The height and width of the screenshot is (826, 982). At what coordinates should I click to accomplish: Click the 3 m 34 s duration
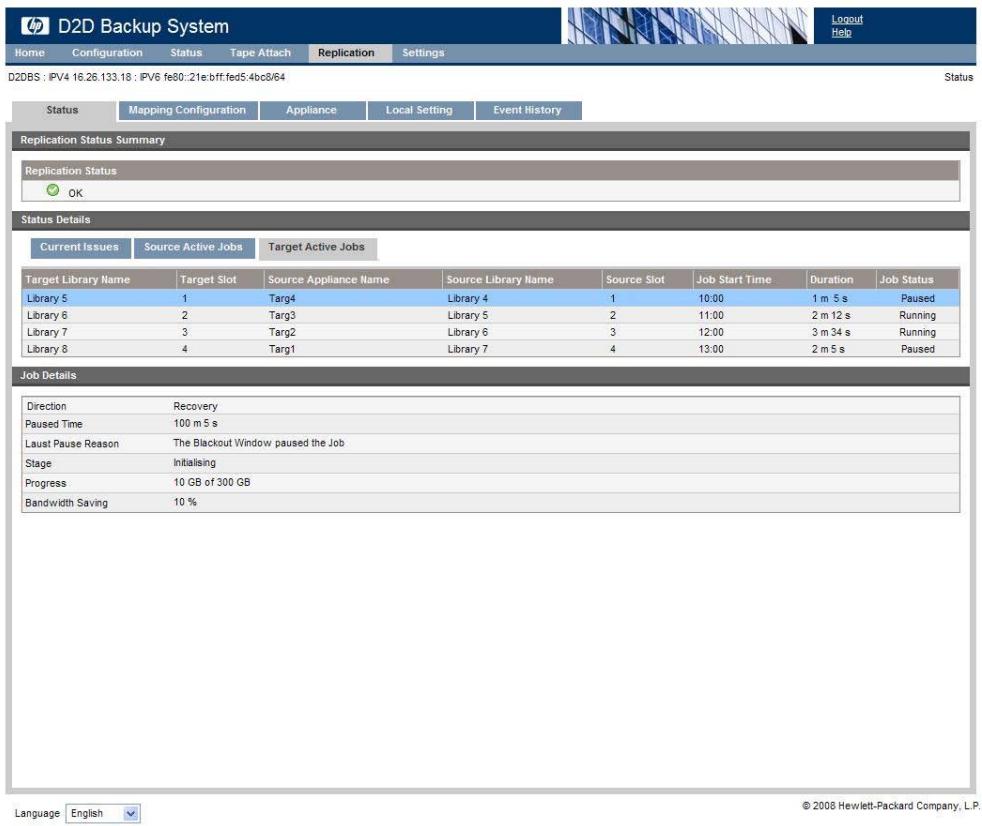pyautogui.click(x=831, y=333)
